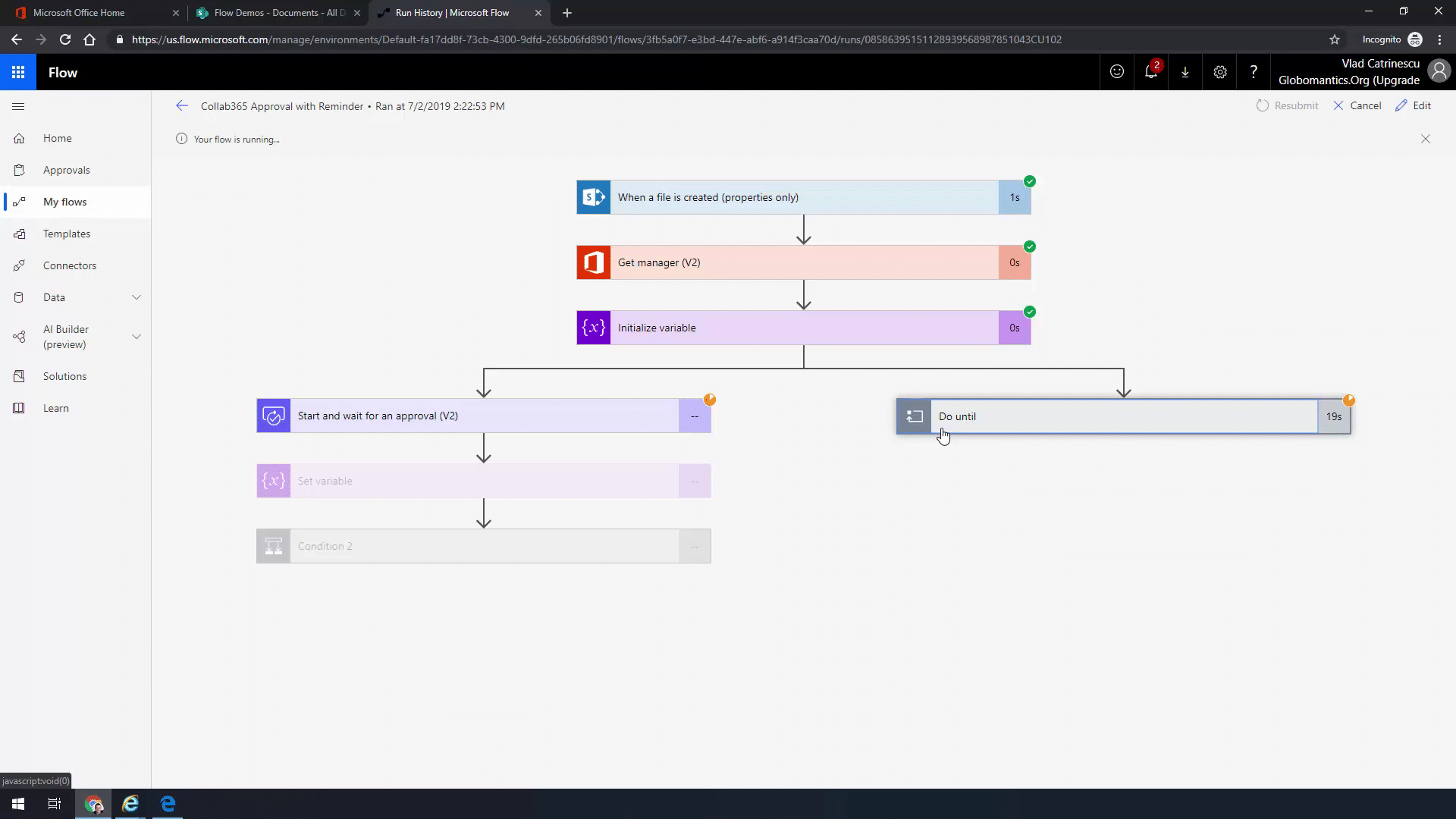Image resolution: width=1456 pixels, height=819 pixels.
Task: Click the SharePoint trigger icon
Action: (594, 197)
